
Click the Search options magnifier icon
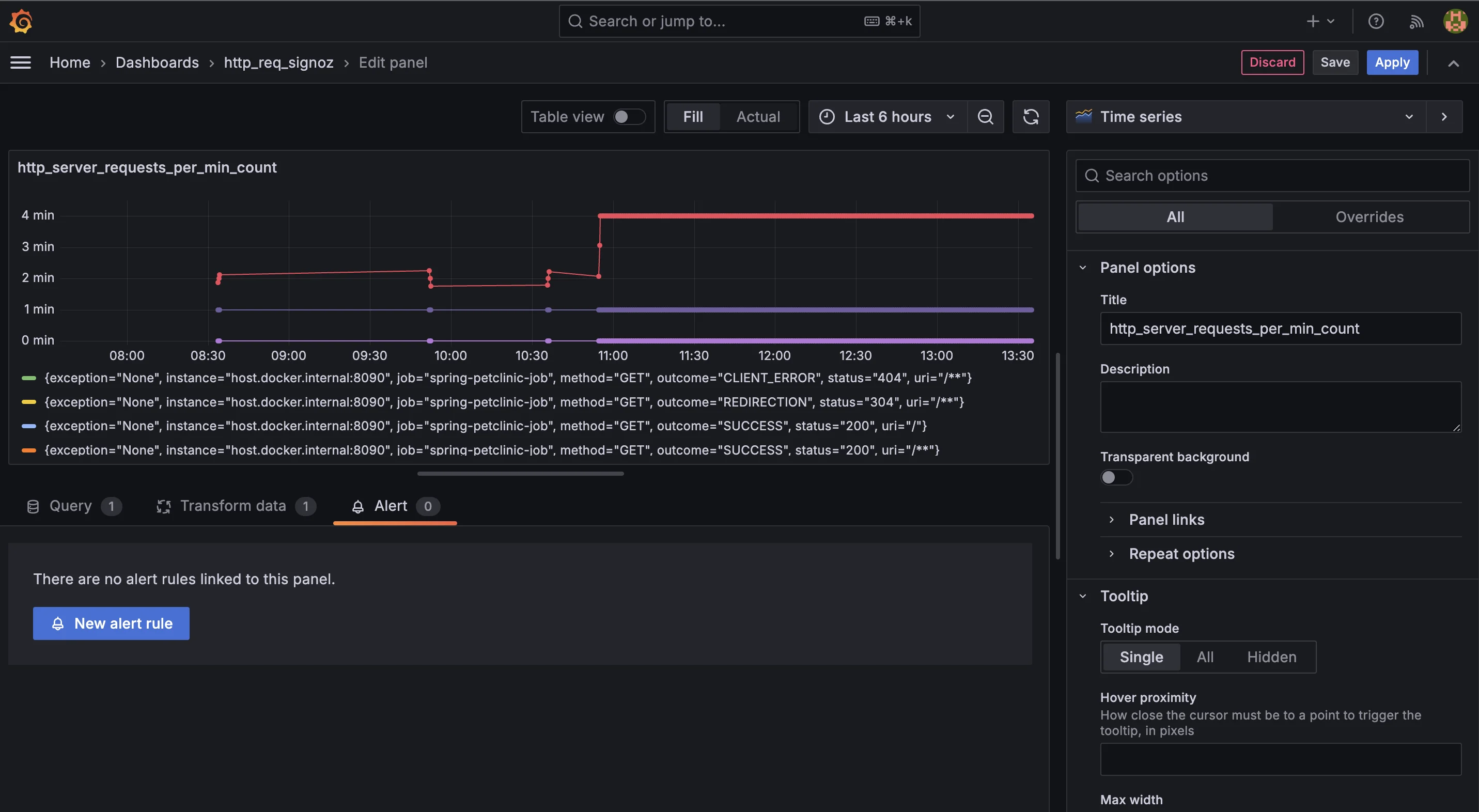[1092, 176]
